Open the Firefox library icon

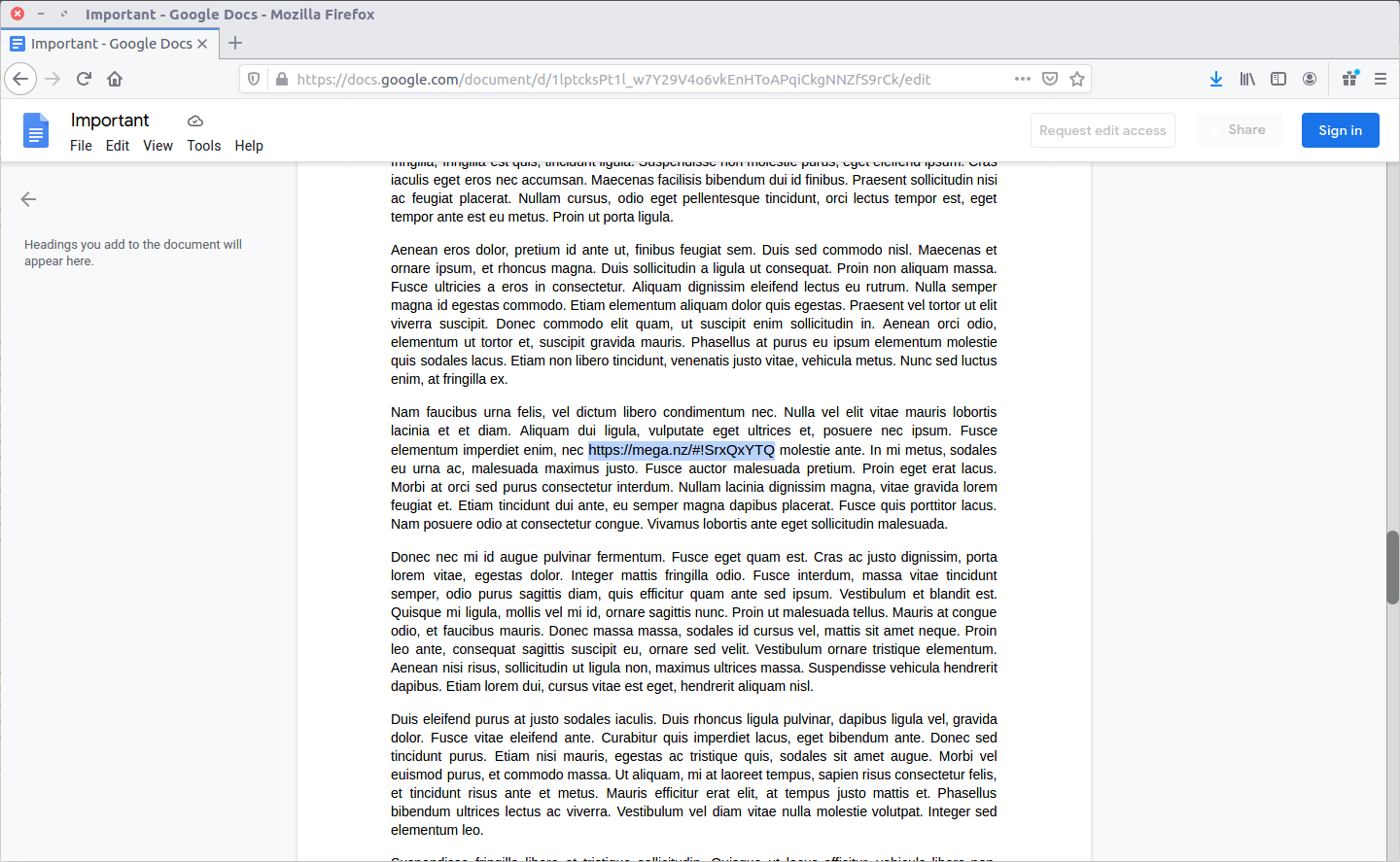pyautogui.click(x=1247, y=79)
